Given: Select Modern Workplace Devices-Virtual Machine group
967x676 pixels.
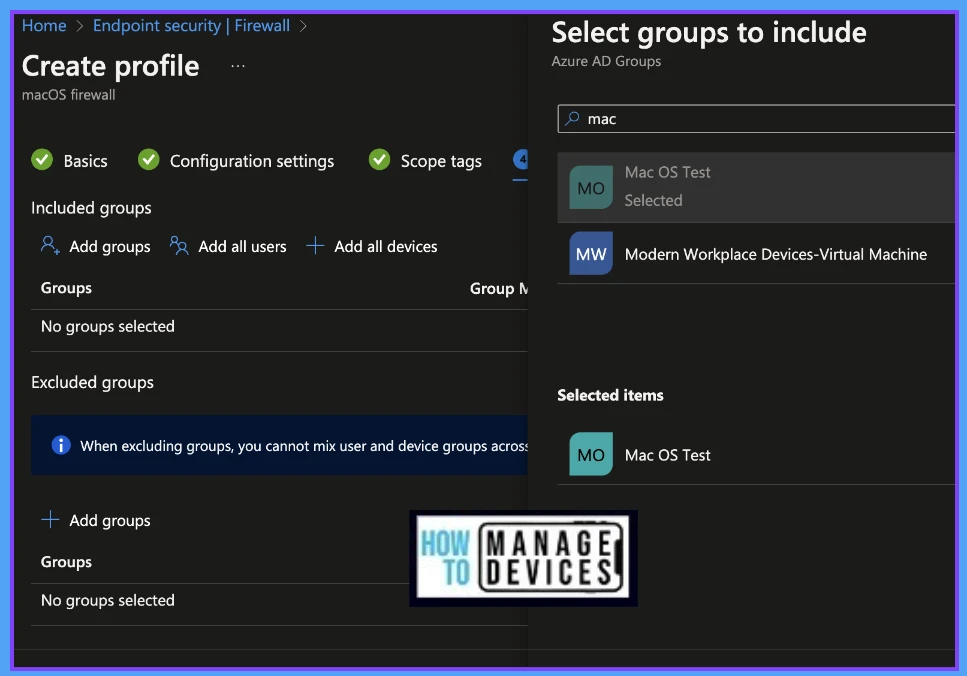Looking at the screenshot, I should coord(756,254).
